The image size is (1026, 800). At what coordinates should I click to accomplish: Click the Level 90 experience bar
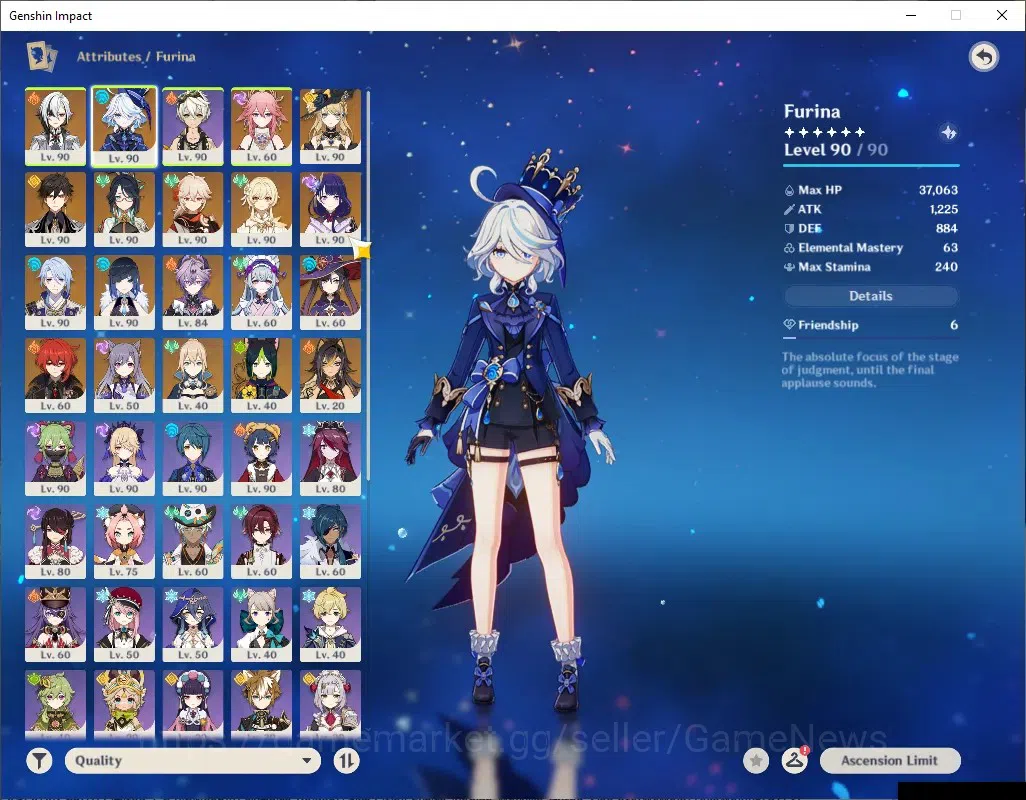tap(871, 165)
